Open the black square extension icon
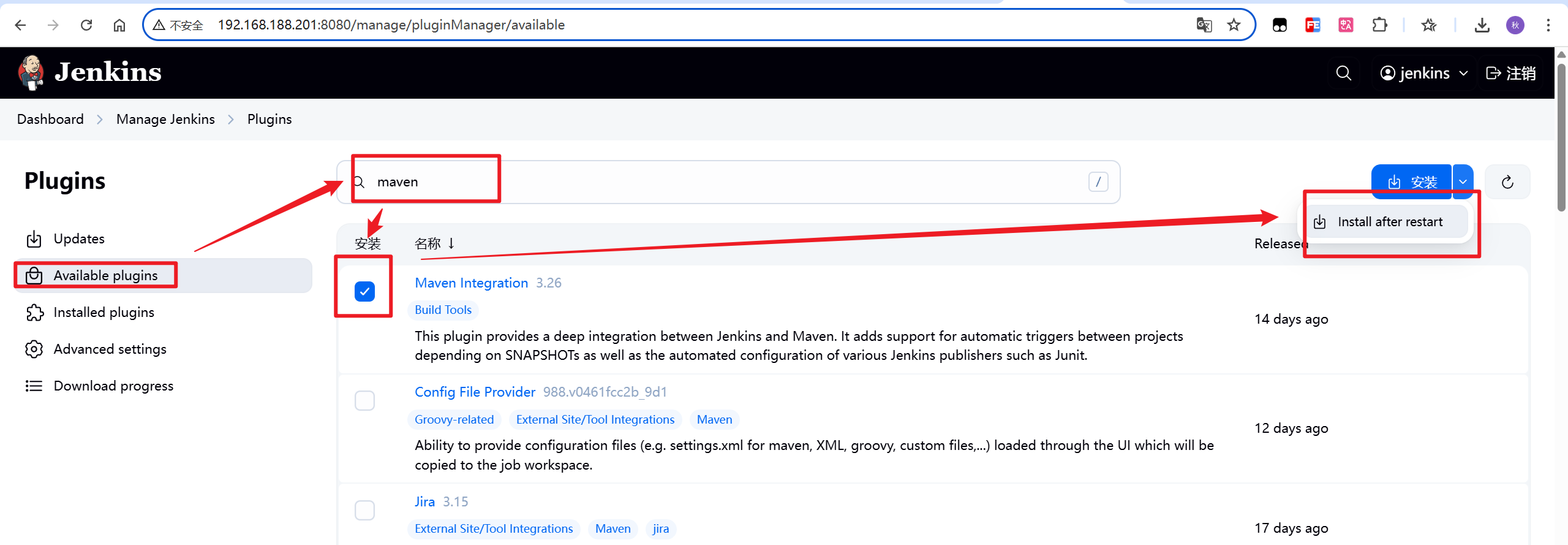The image size is (1568, 545). (x=1280, y=25)
